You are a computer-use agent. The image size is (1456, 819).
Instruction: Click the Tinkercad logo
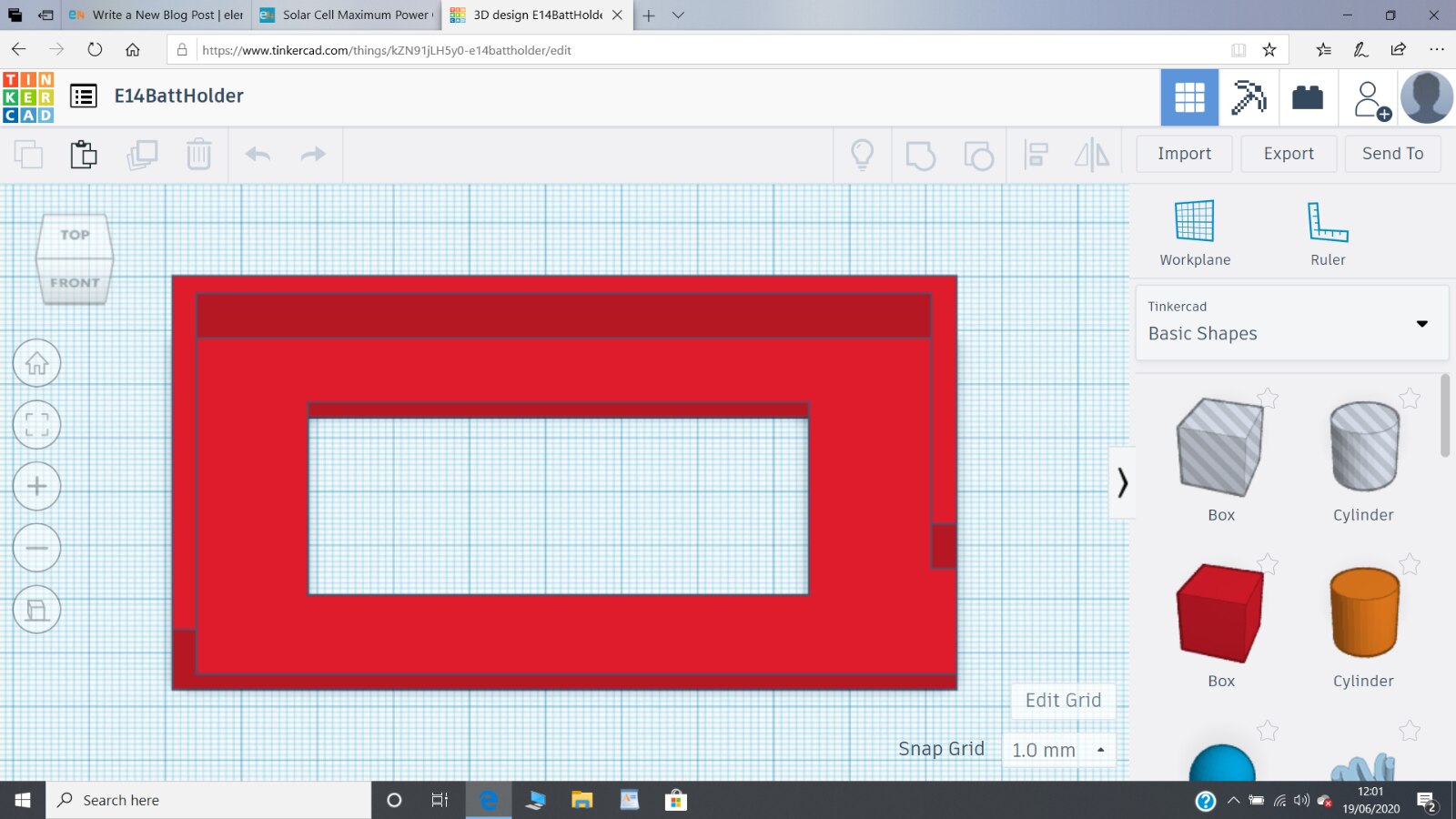[x=28, y=96]
